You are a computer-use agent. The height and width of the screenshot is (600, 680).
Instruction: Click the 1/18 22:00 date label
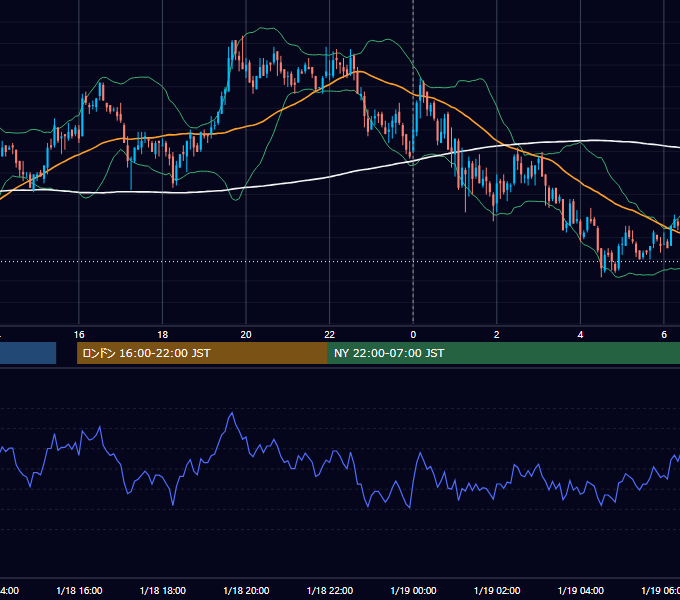tap(330, 590)
